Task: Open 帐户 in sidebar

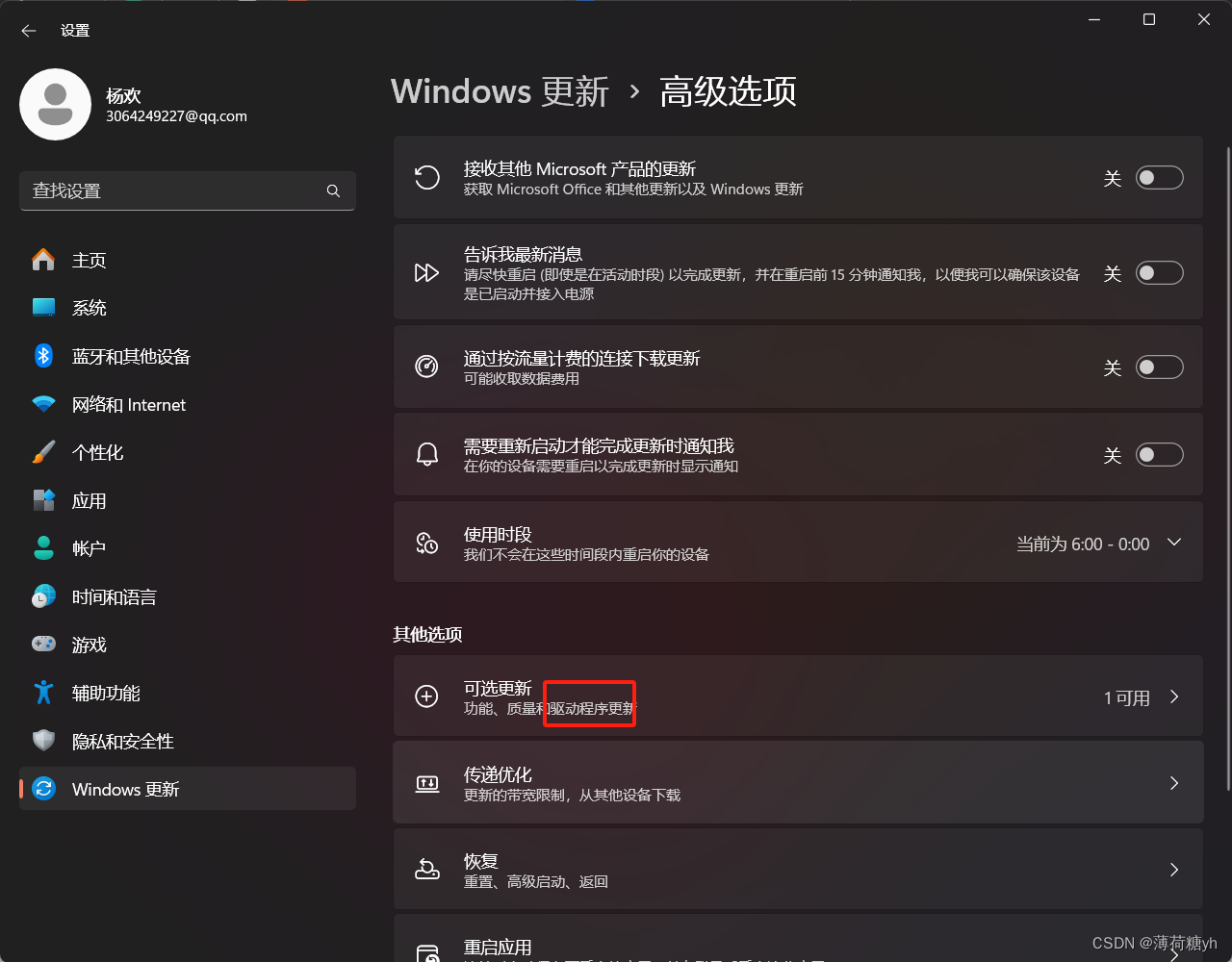Action: point(188,548)
